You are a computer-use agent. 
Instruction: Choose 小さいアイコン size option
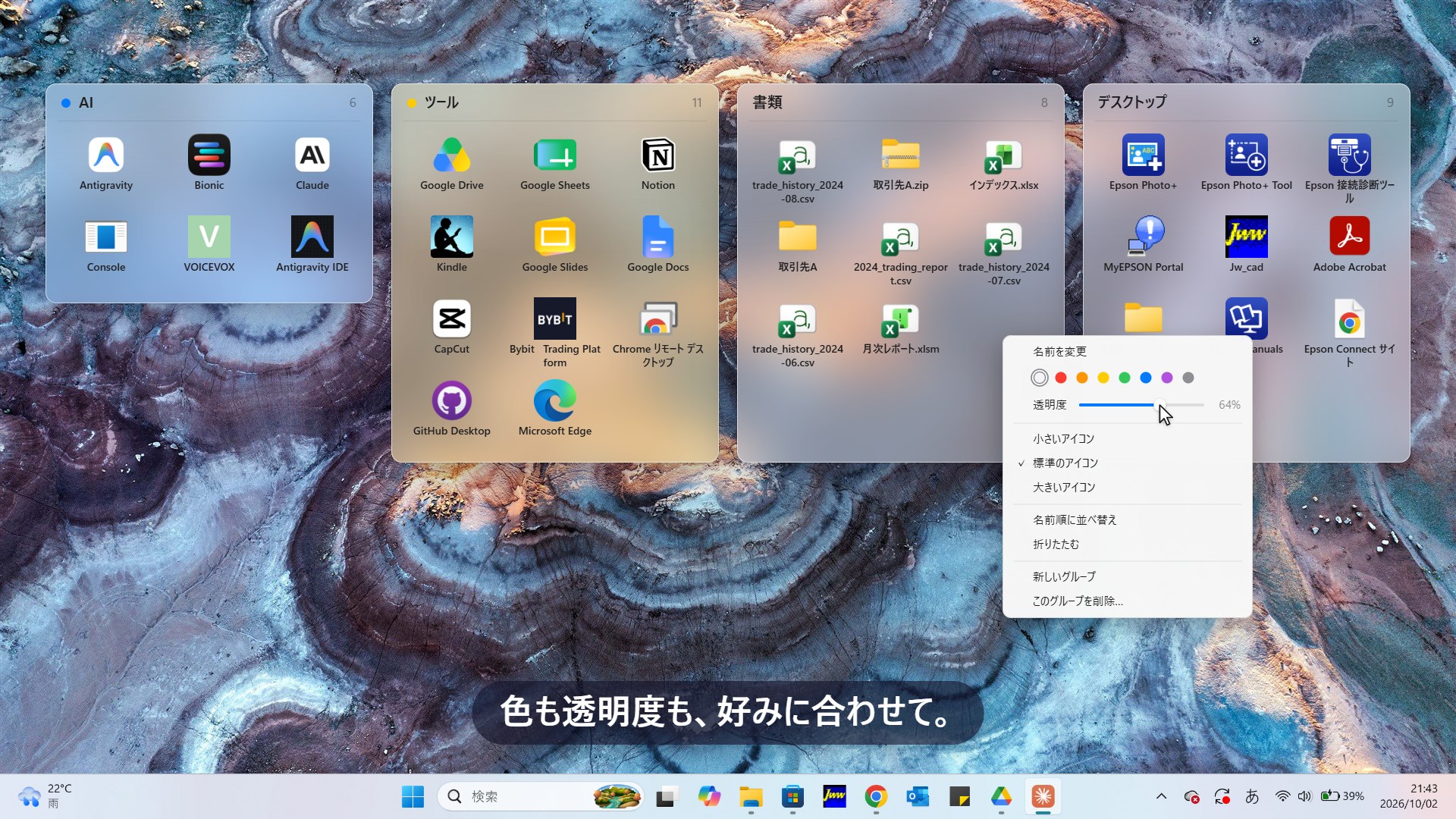click(1128, 439)
